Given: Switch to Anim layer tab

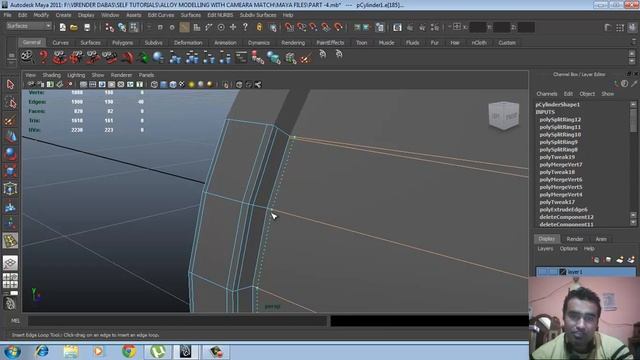Looking at the screenshot, I should [x=601, y=239].
